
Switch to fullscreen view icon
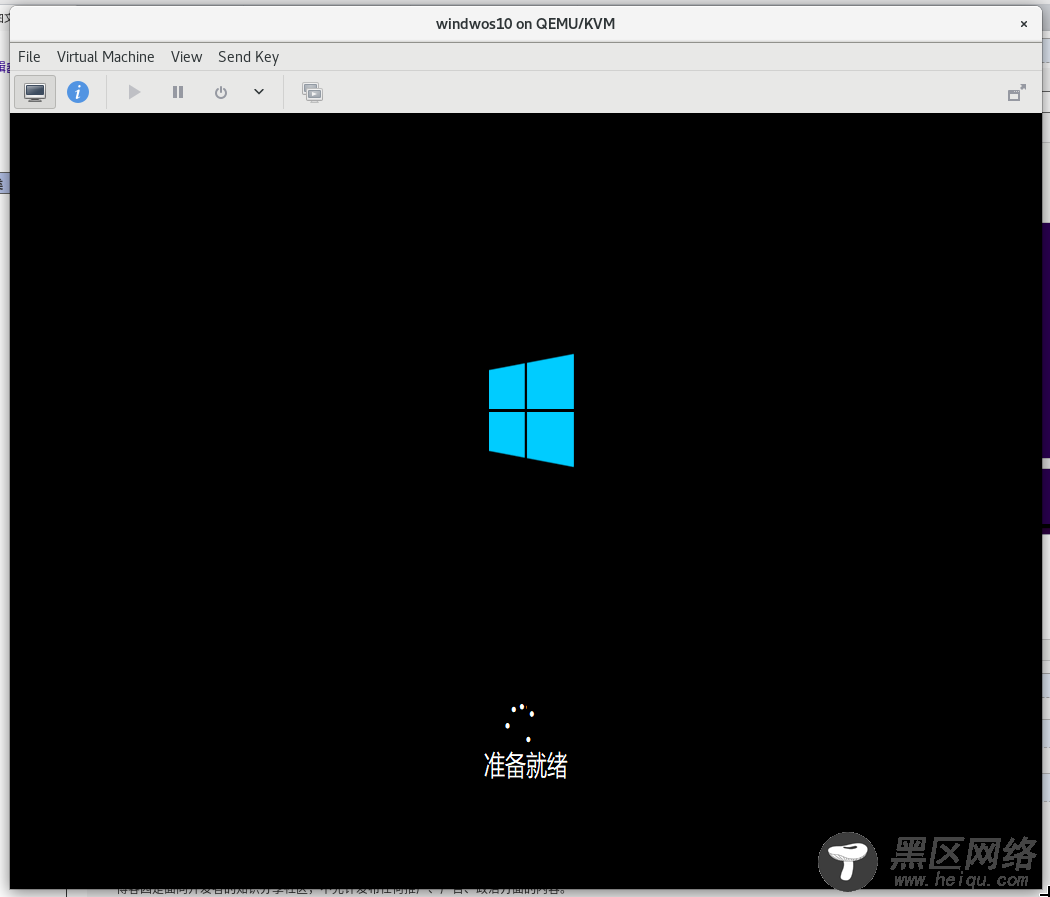[x=1017, y=92]
